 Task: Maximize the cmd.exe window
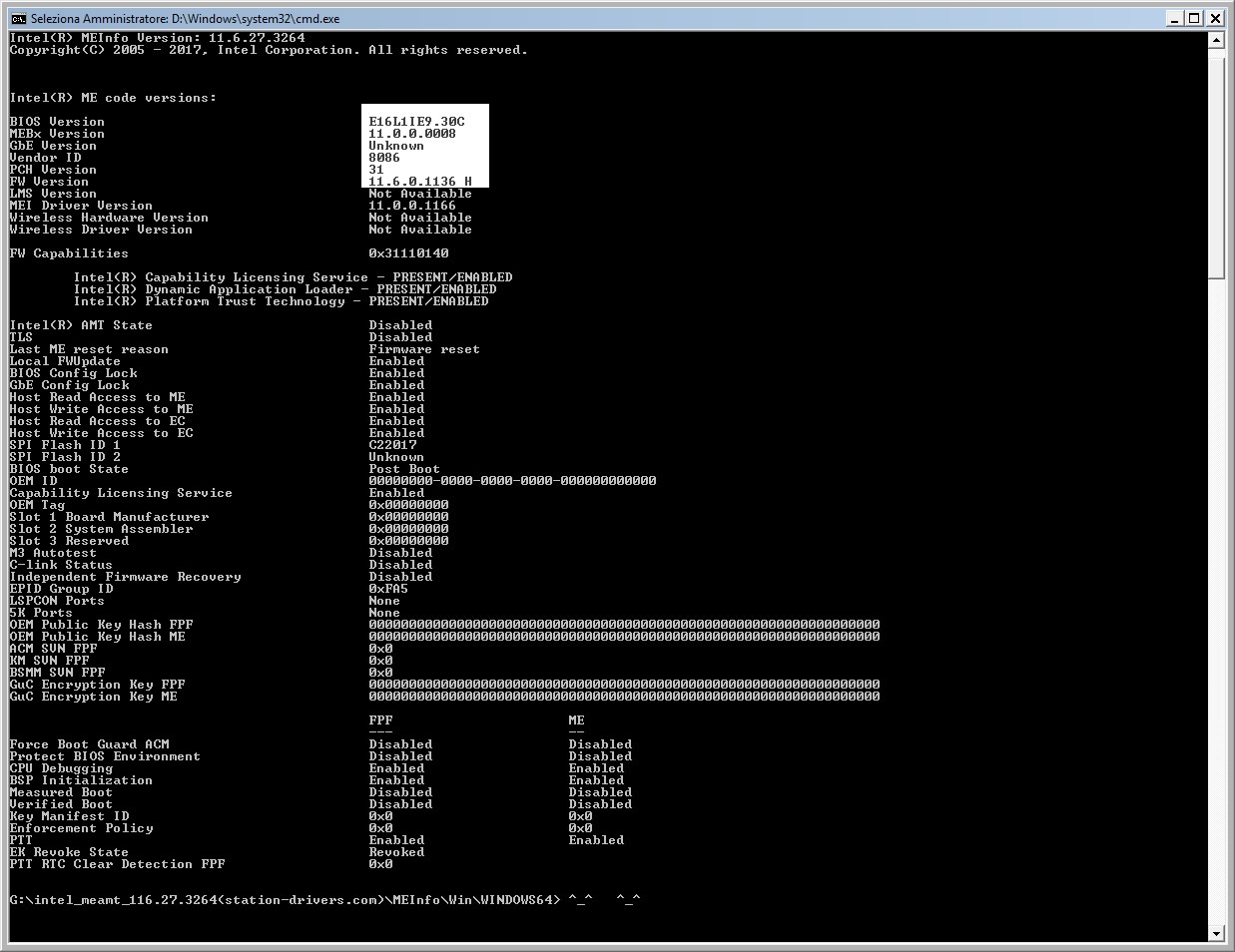(x=1194, y=18)
